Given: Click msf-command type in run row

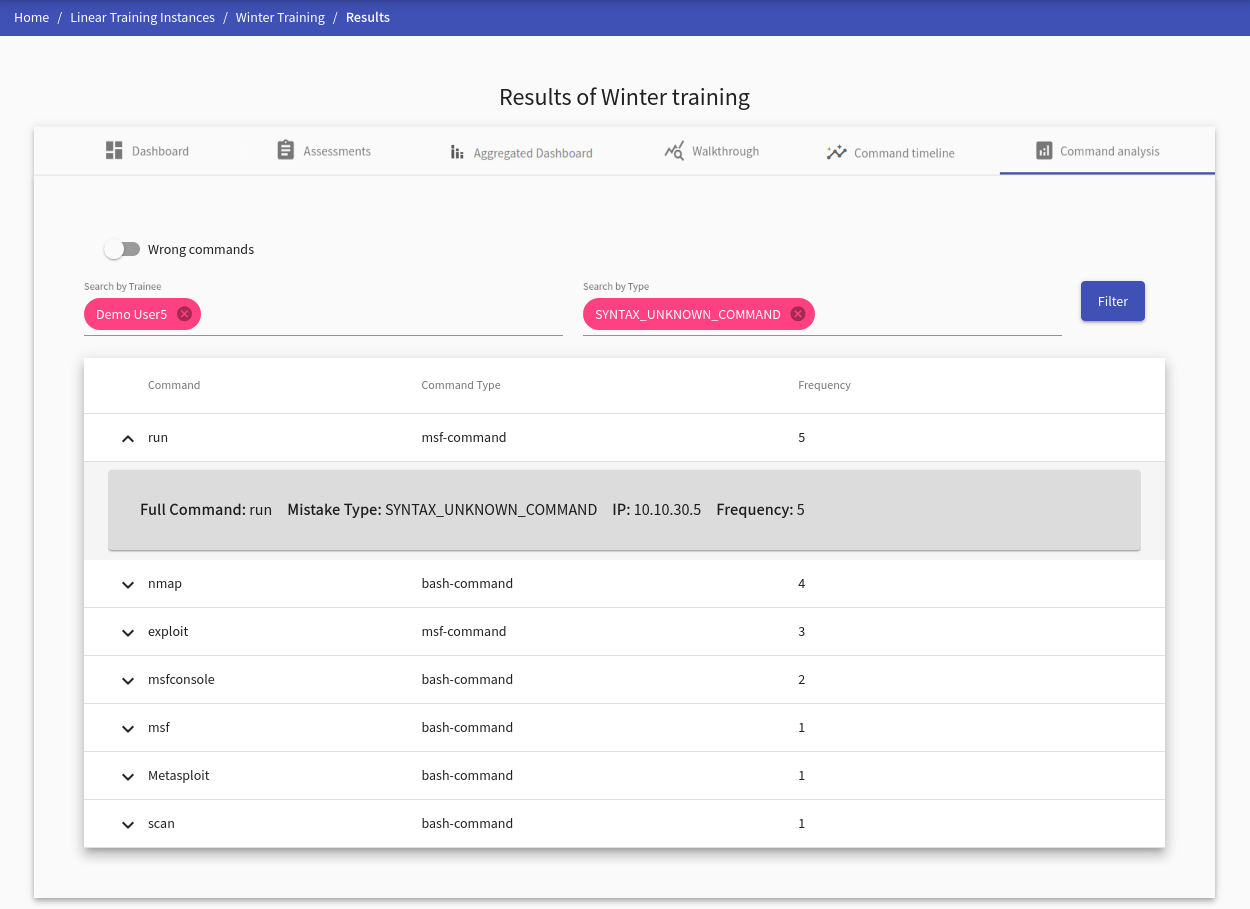Looking at the screenshot, I should click(x=464, y=437).
